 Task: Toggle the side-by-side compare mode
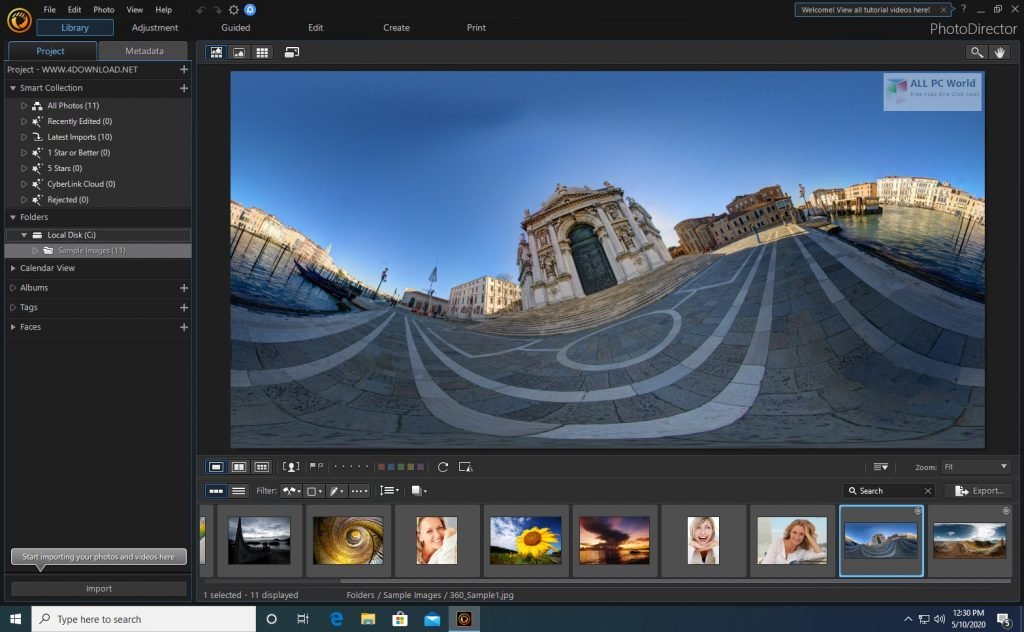pyautogui.click(x=239, y=466)
